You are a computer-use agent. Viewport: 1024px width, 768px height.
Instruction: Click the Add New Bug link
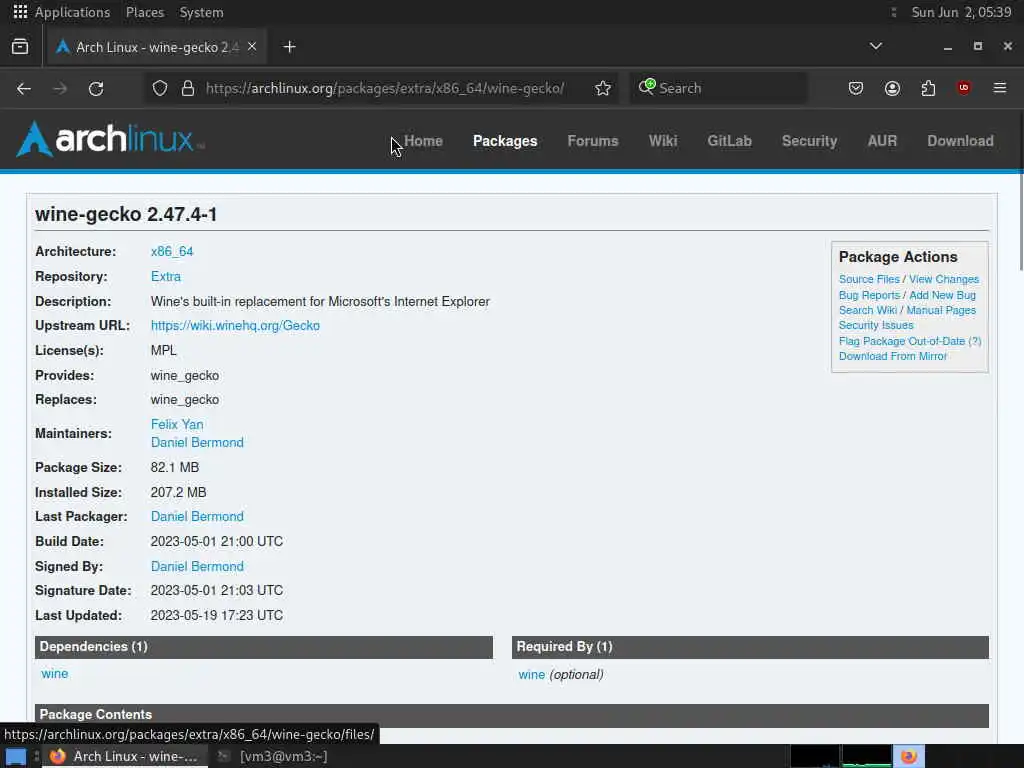coord(942,295)
